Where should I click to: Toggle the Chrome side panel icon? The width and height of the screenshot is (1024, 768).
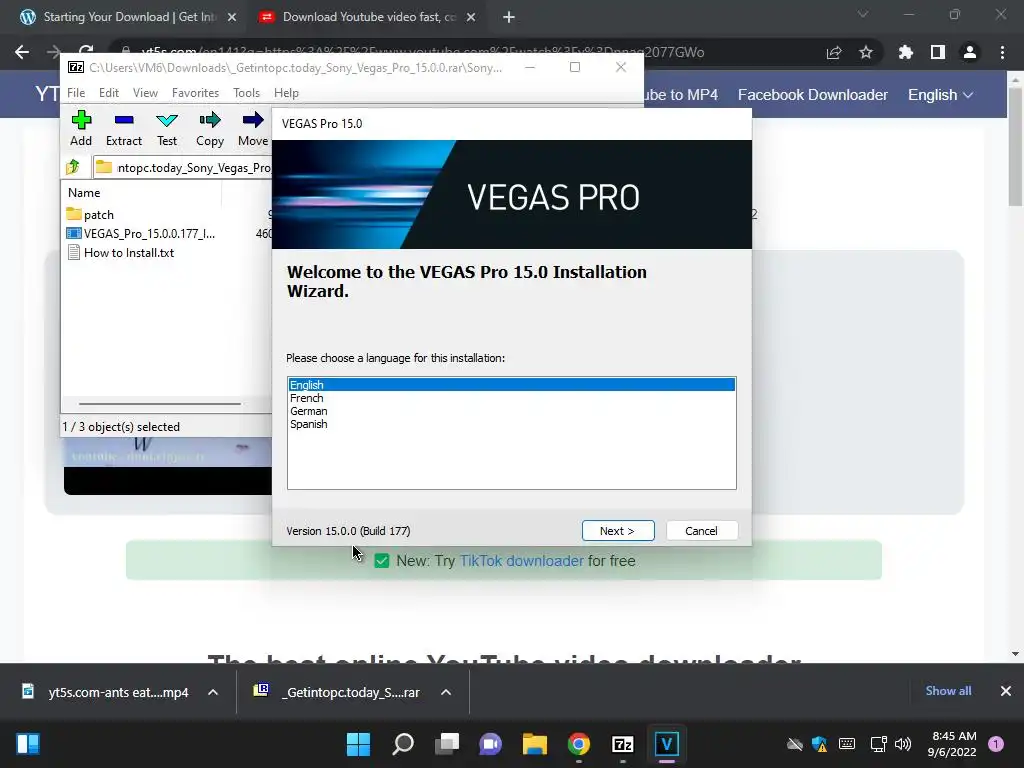tap(938, 52)
